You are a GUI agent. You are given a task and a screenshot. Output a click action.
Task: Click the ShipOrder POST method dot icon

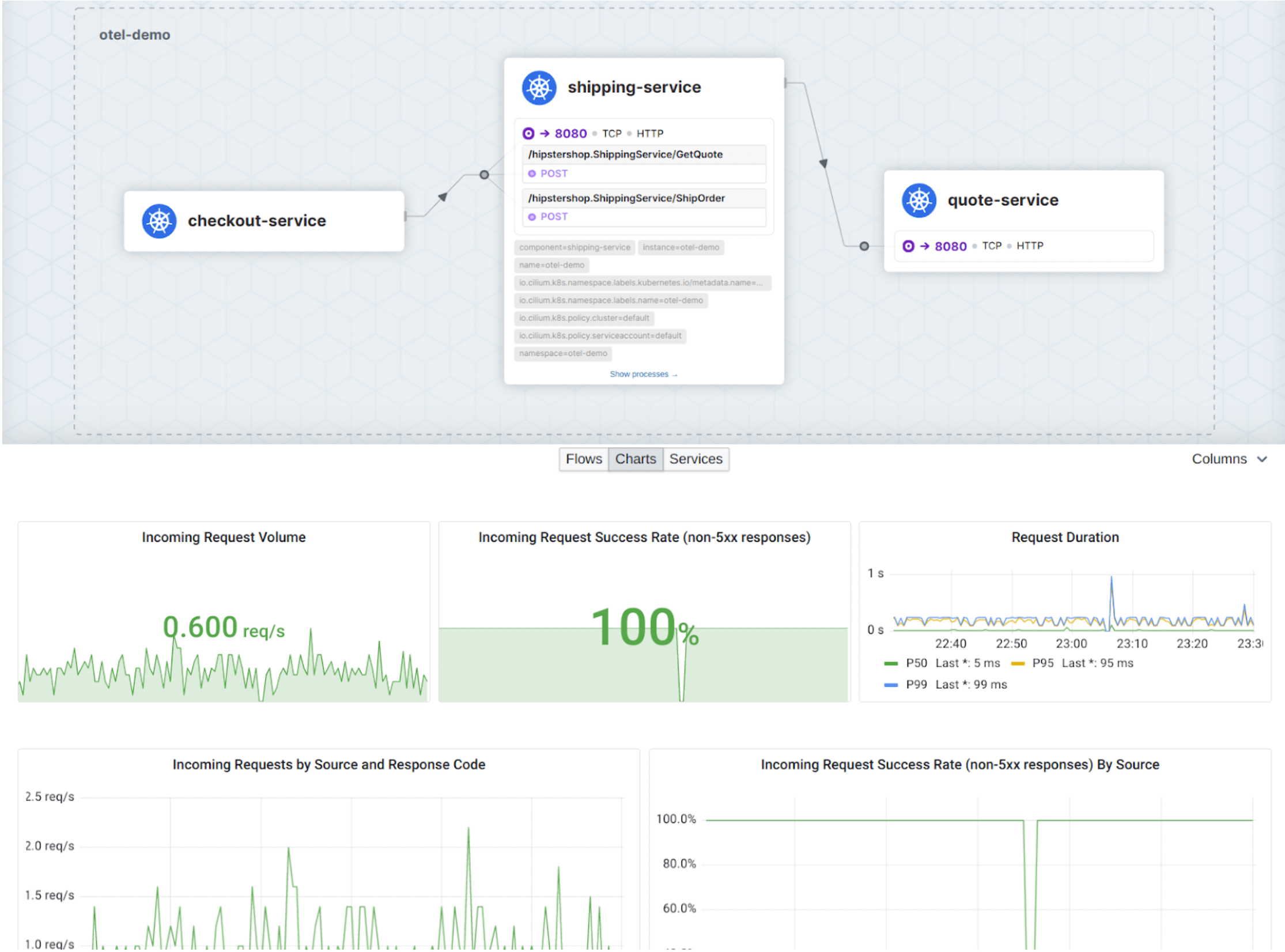click(532, 217)
